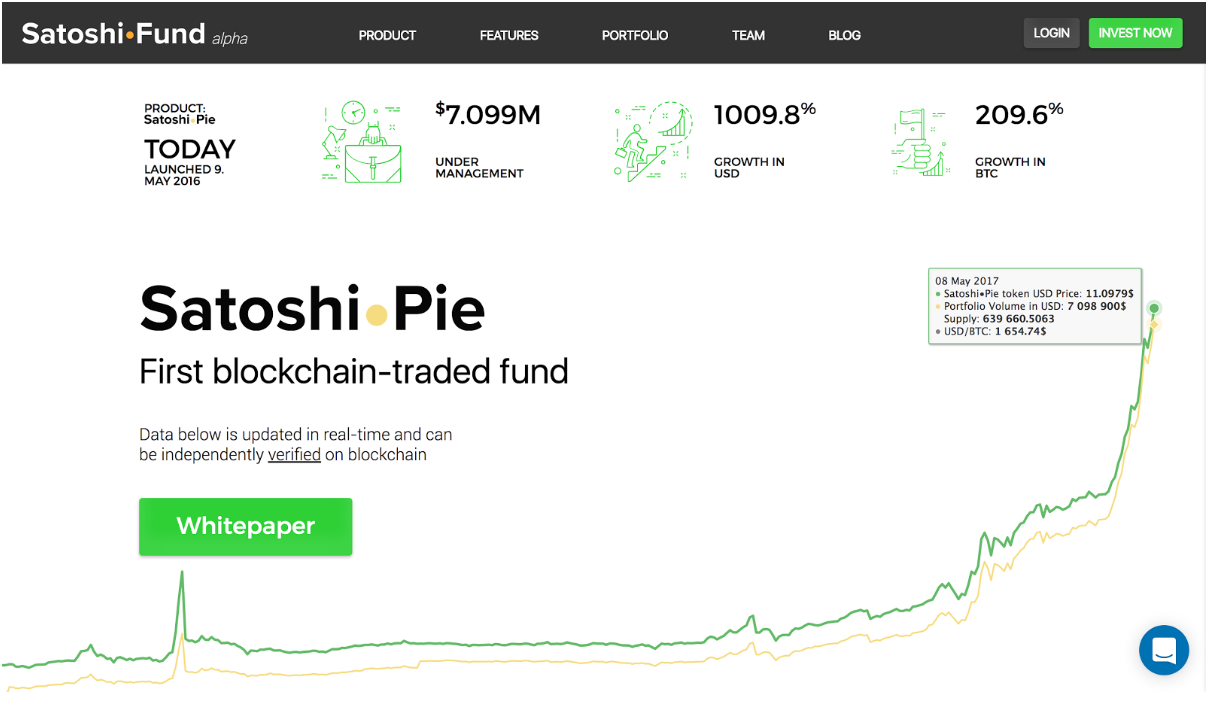This screenshot has width=1208, height=708.
Task: Click the Satoshi Fund logo
Action: click(134, 34)
